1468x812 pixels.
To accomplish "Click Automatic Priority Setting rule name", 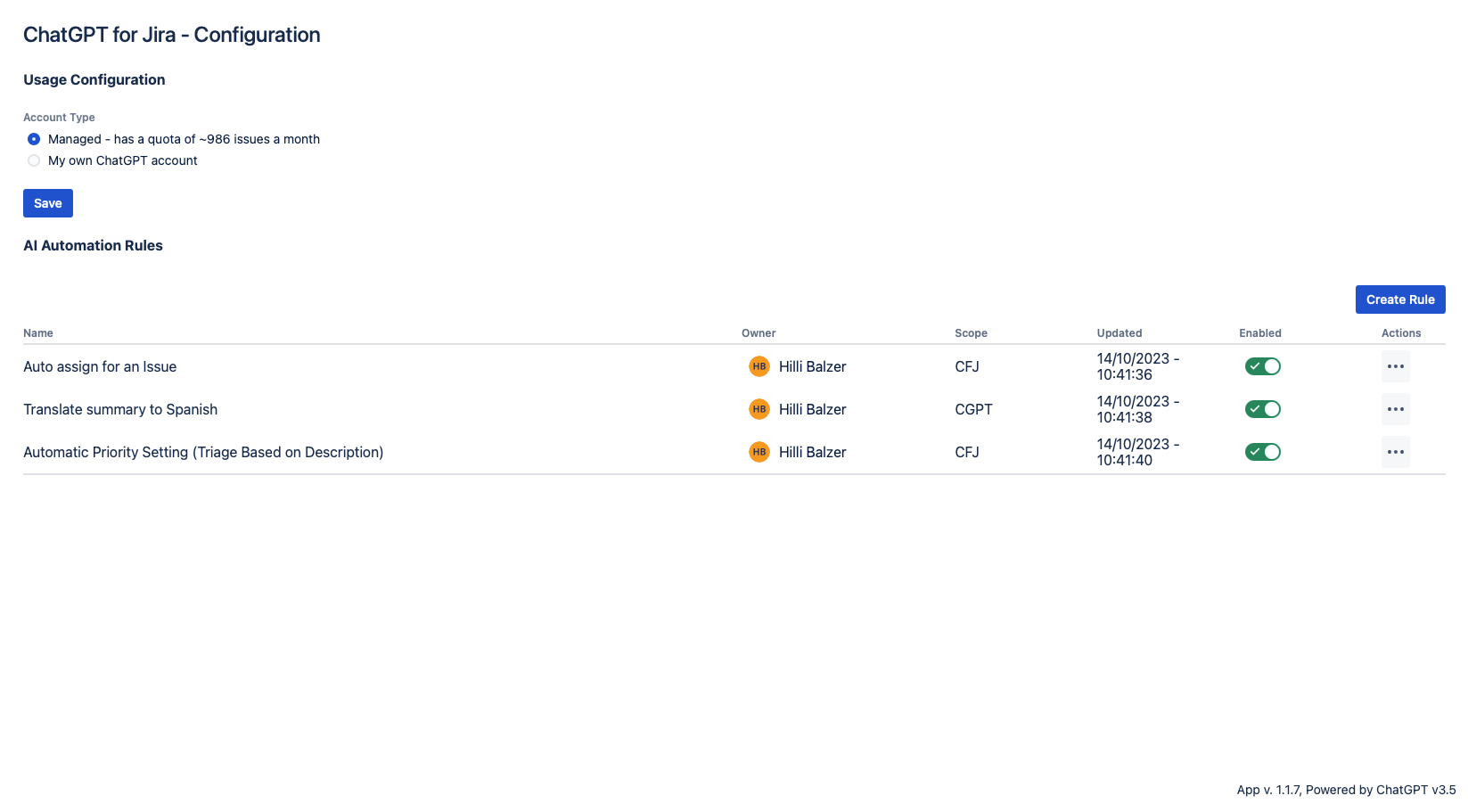I will click(203, 452).
